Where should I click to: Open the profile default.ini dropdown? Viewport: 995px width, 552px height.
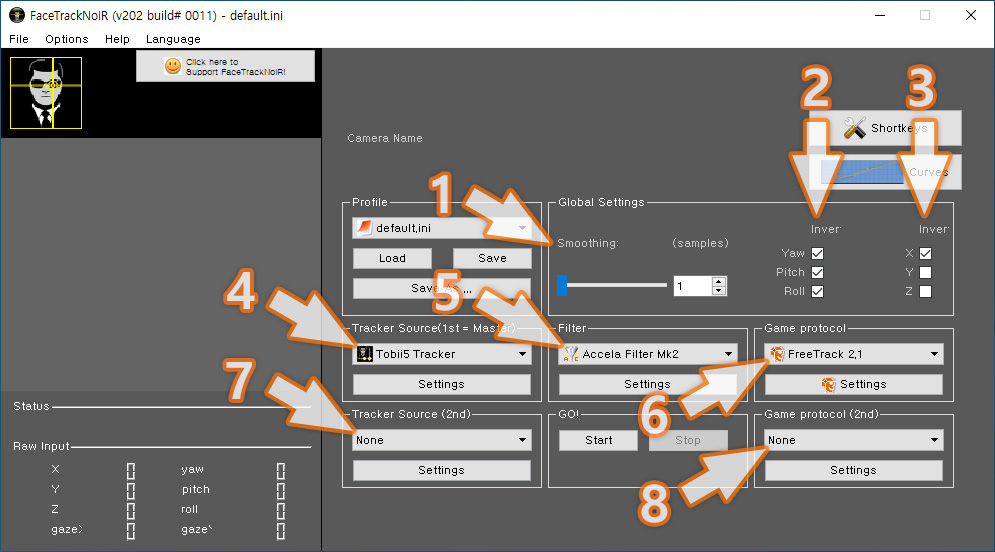[442, 228]
